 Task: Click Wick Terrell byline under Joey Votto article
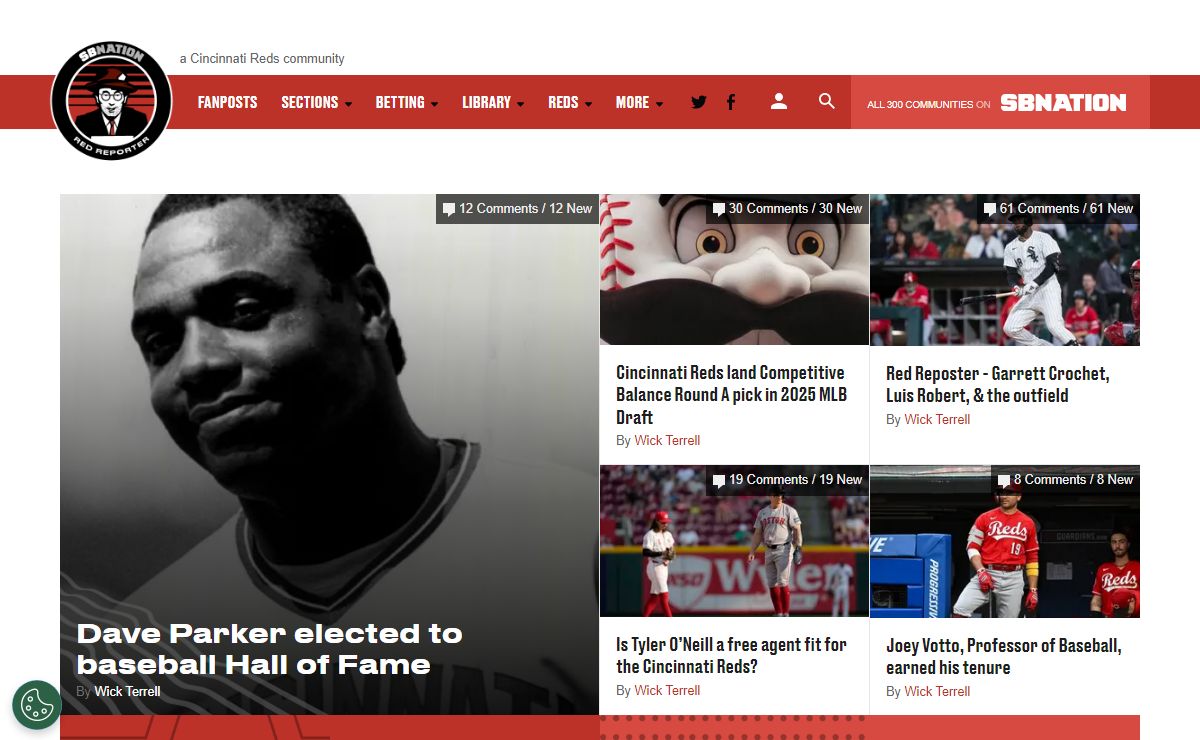[937, 691]
